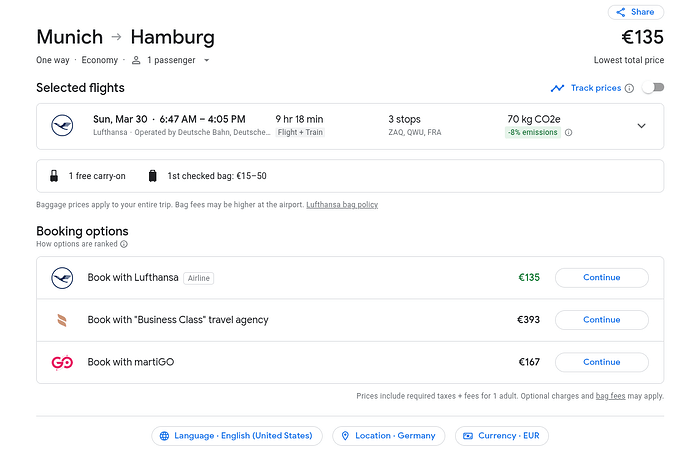
Task: Toggle the Track prices switch
Action: [653, 88]
